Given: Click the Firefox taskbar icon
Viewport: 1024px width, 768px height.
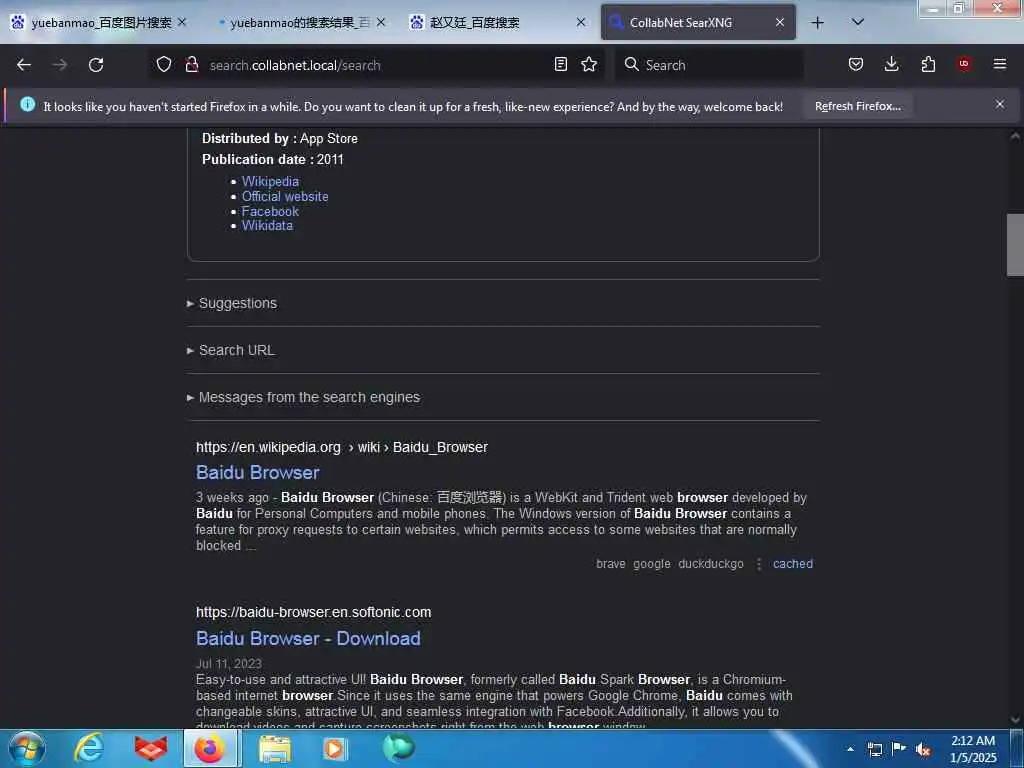Looking at the screenshot, I should (x=210, y=748).
